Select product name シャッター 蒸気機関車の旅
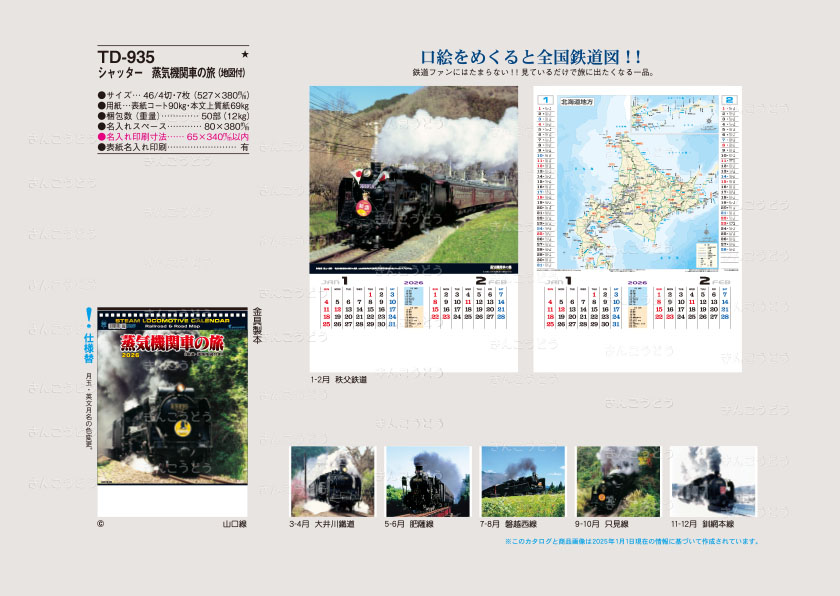This screenshot has height=596, width=840. [171, 73]
